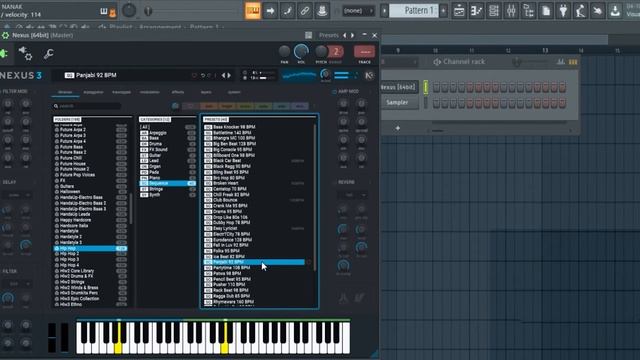This screenshot has height=360, width=640.
Task: Click the chain link toolbar icon
Action: click(x=304, y=11)
